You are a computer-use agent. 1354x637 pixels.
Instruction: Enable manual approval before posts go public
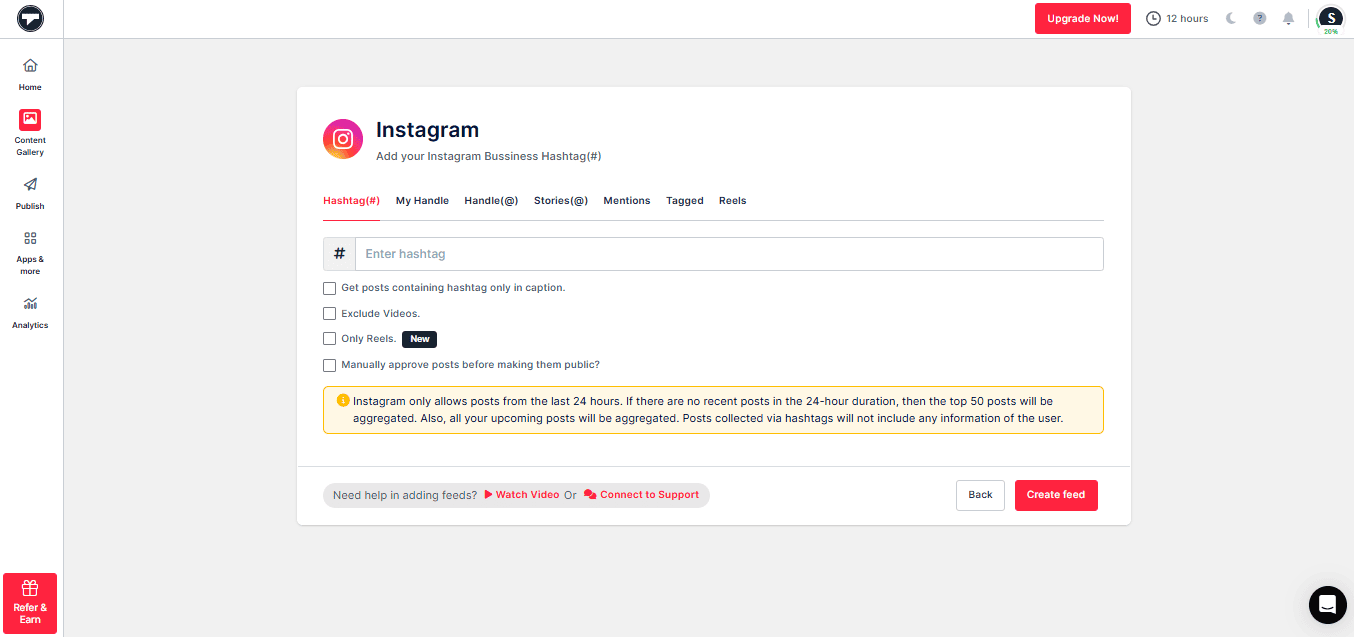click(329, 365)
